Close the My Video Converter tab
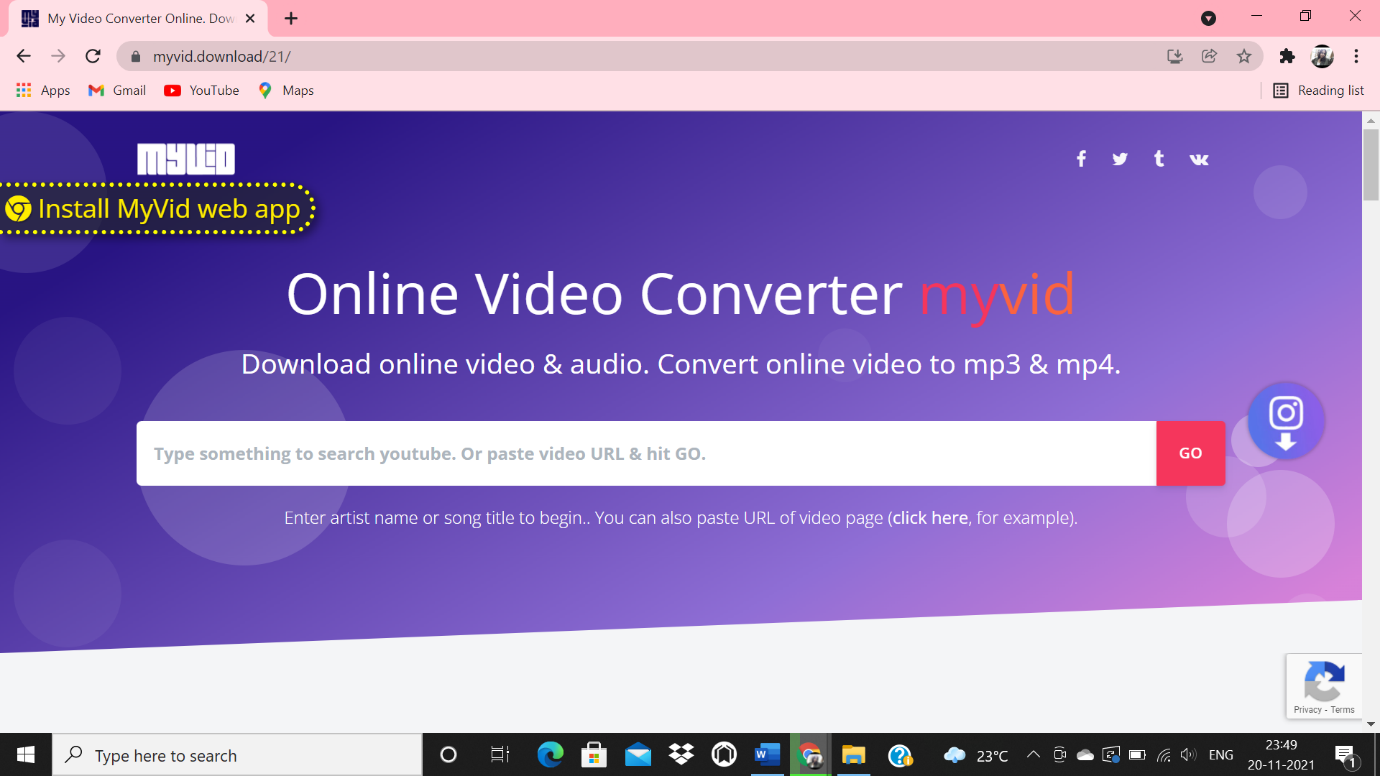Viewport: 1380px width, 776px height. (x=249, y=19)
